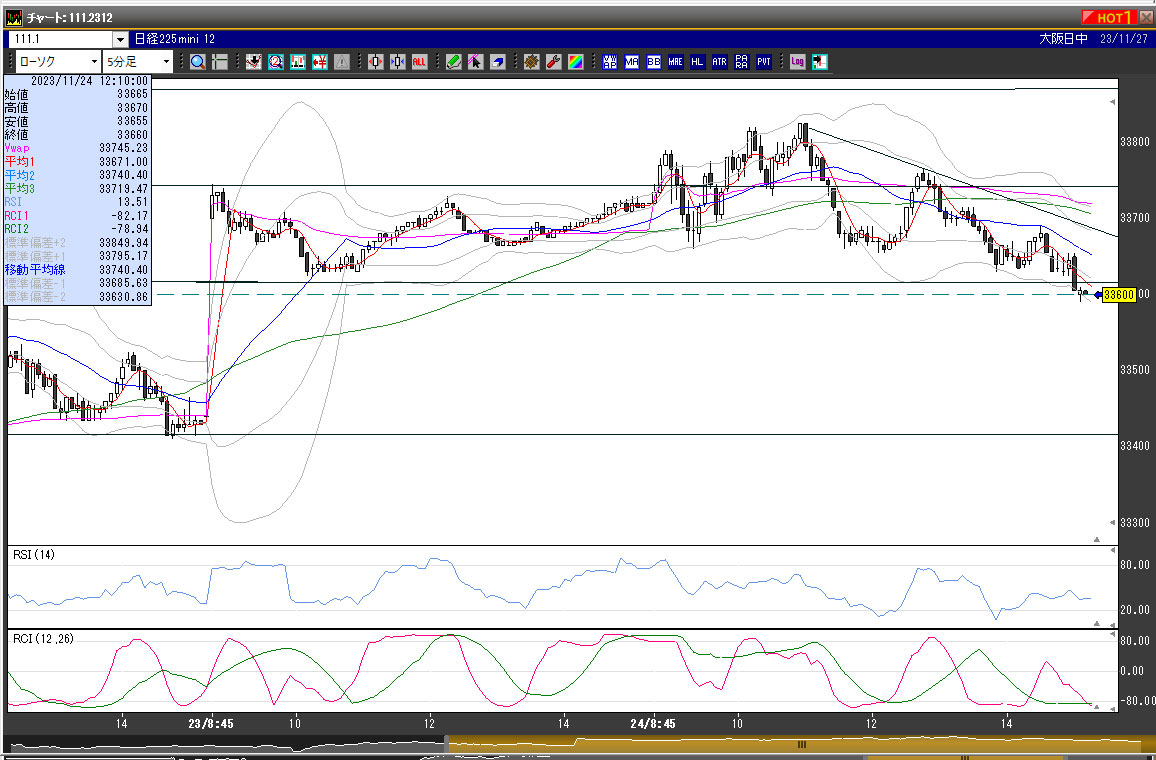The height and width of the screenshot is (760, 1156).
Task: Toggle the MA moving average indicator
Action: coord(632,62)
